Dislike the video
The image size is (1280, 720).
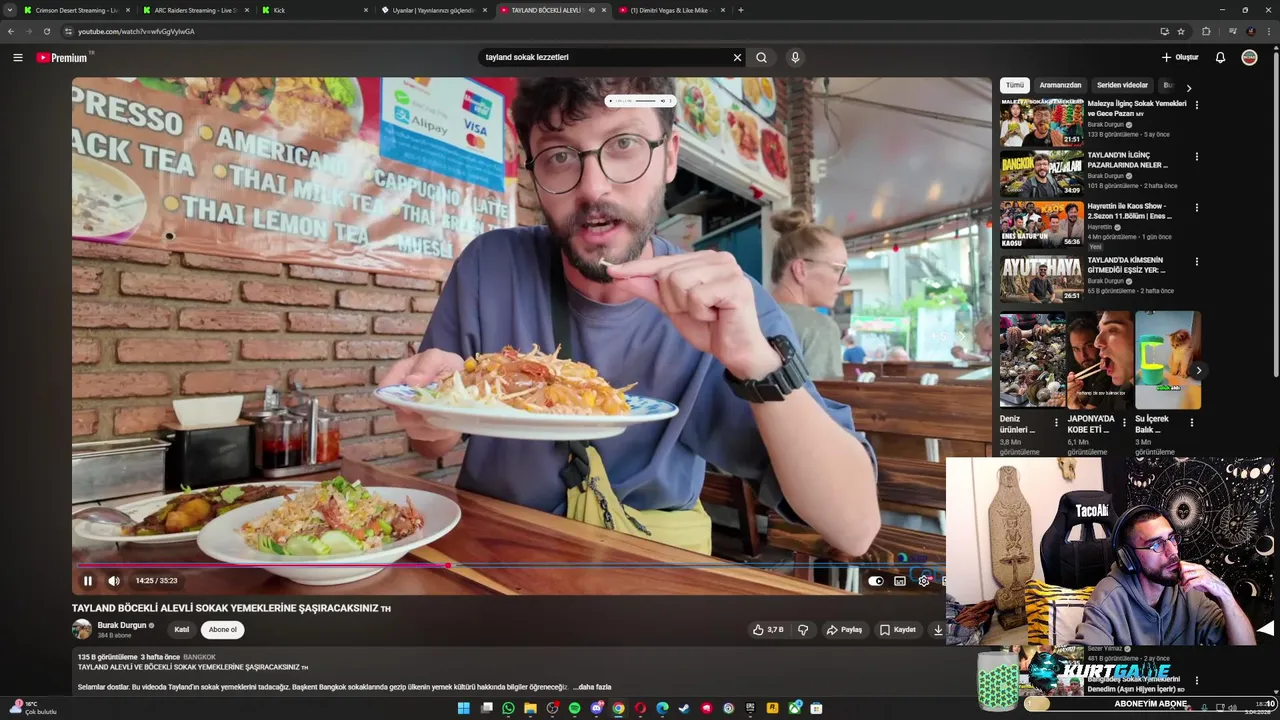[803, 630]
